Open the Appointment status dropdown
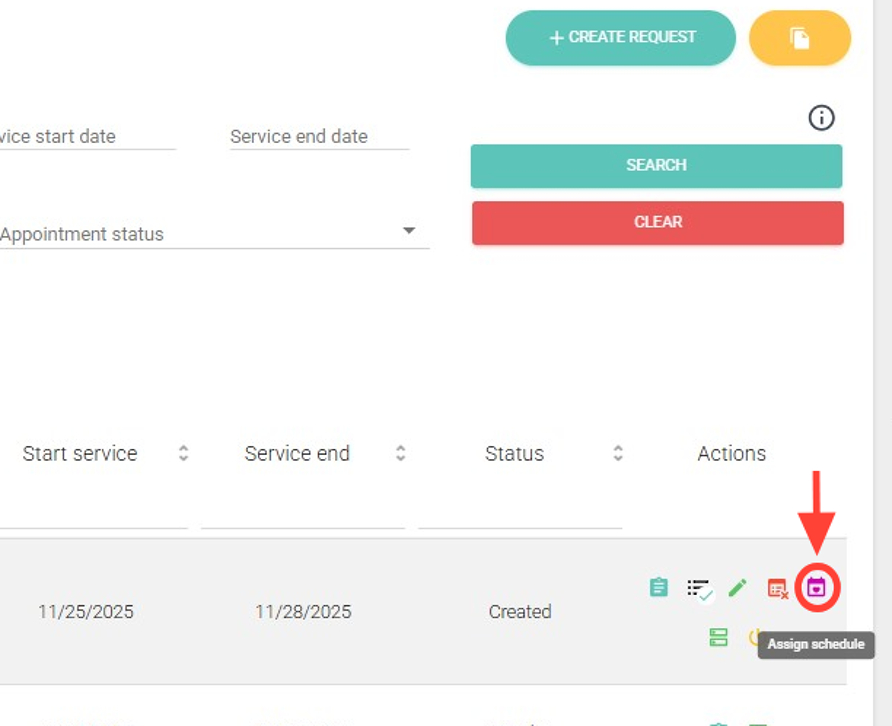892x726 pixels. (408, 232)
